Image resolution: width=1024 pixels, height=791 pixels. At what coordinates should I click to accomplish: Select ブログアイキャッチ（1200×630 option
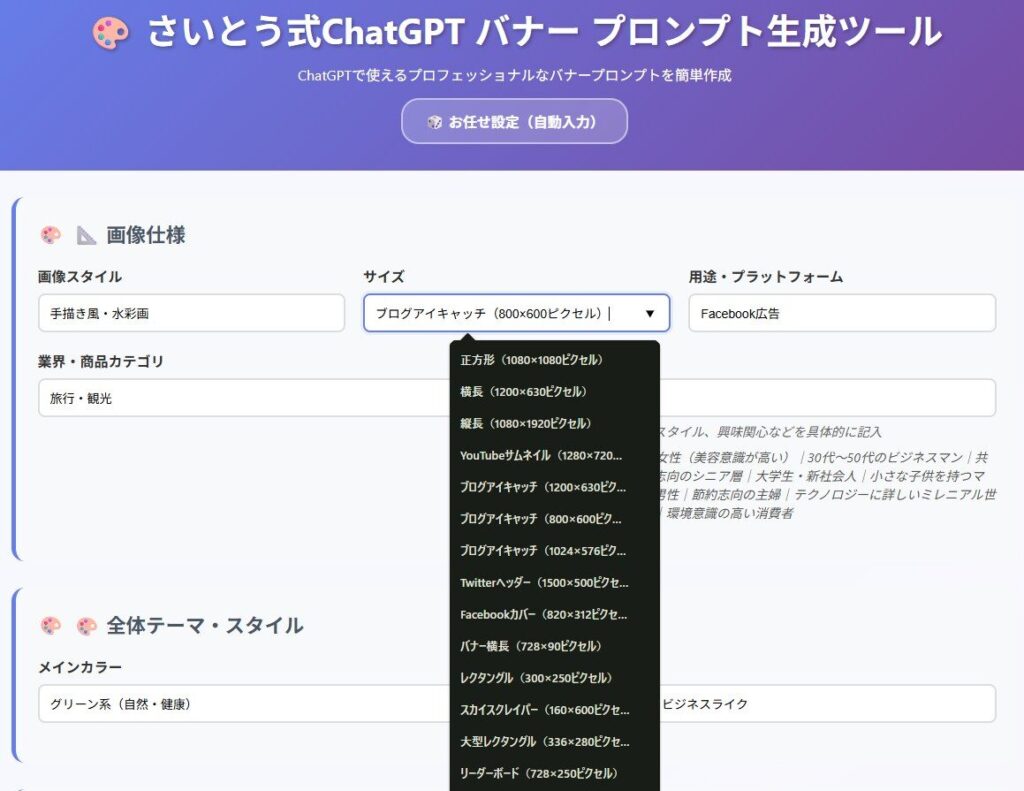(554, 487)
